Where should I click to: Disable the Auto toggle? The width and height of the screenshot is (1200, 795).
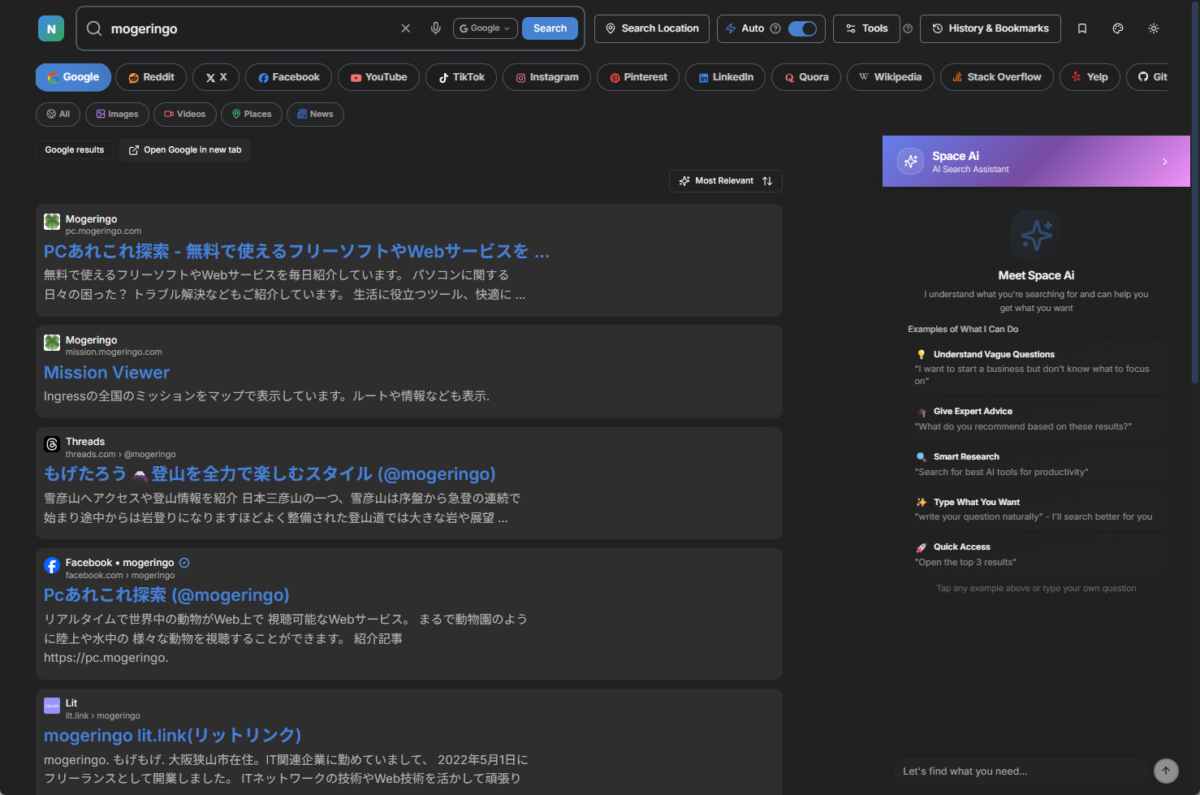(x=801, y=29)
